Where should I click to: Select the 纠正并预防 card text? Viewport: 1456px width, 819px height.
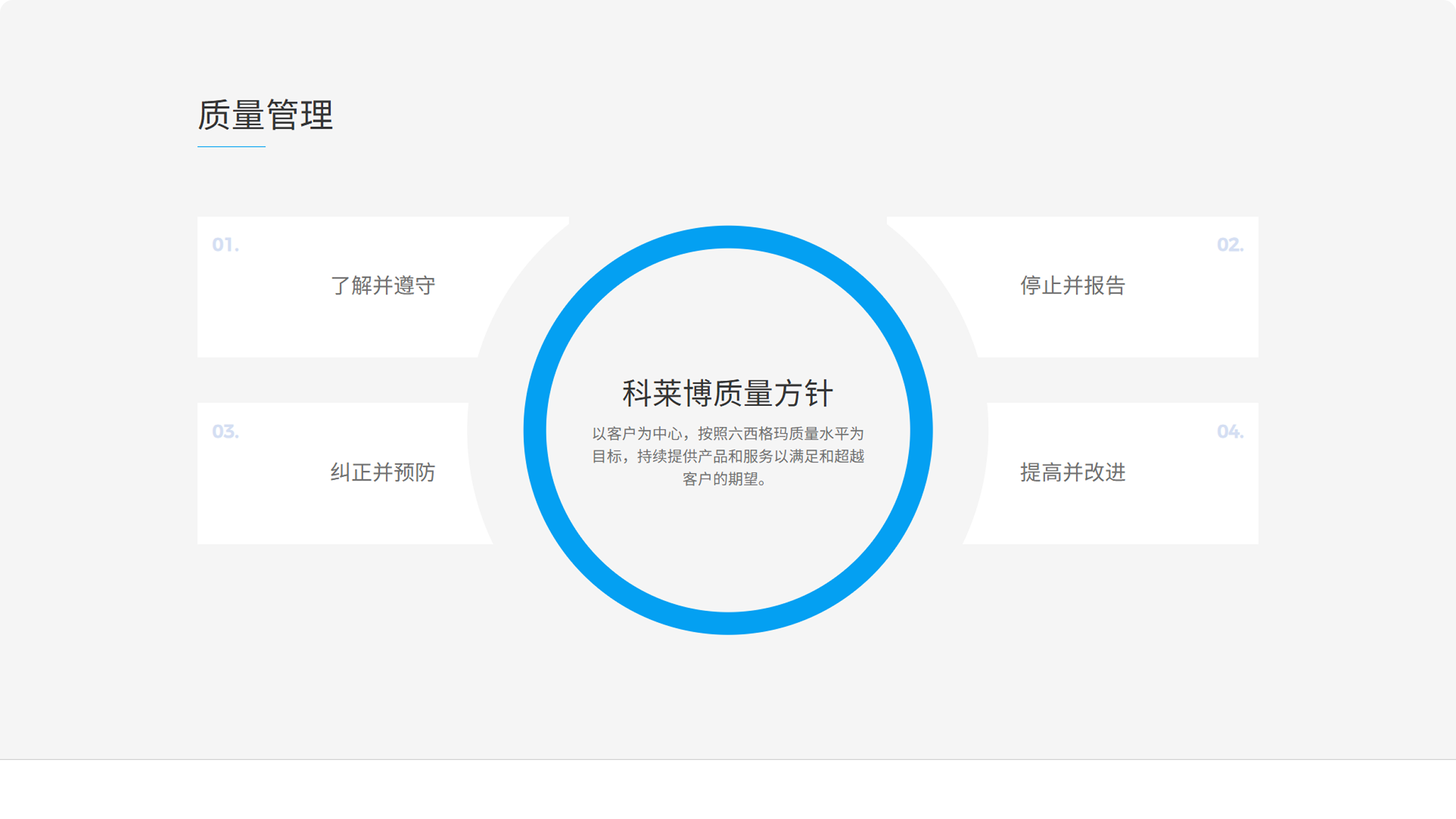382,472
